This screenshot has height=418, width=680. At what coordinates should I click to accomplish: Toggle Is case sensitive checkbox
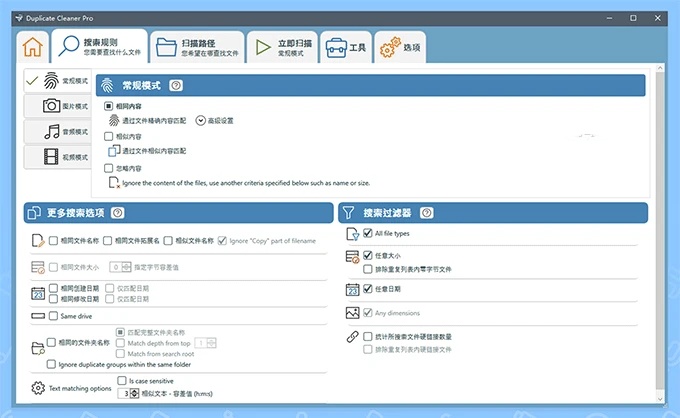click(x=122, y=380)
